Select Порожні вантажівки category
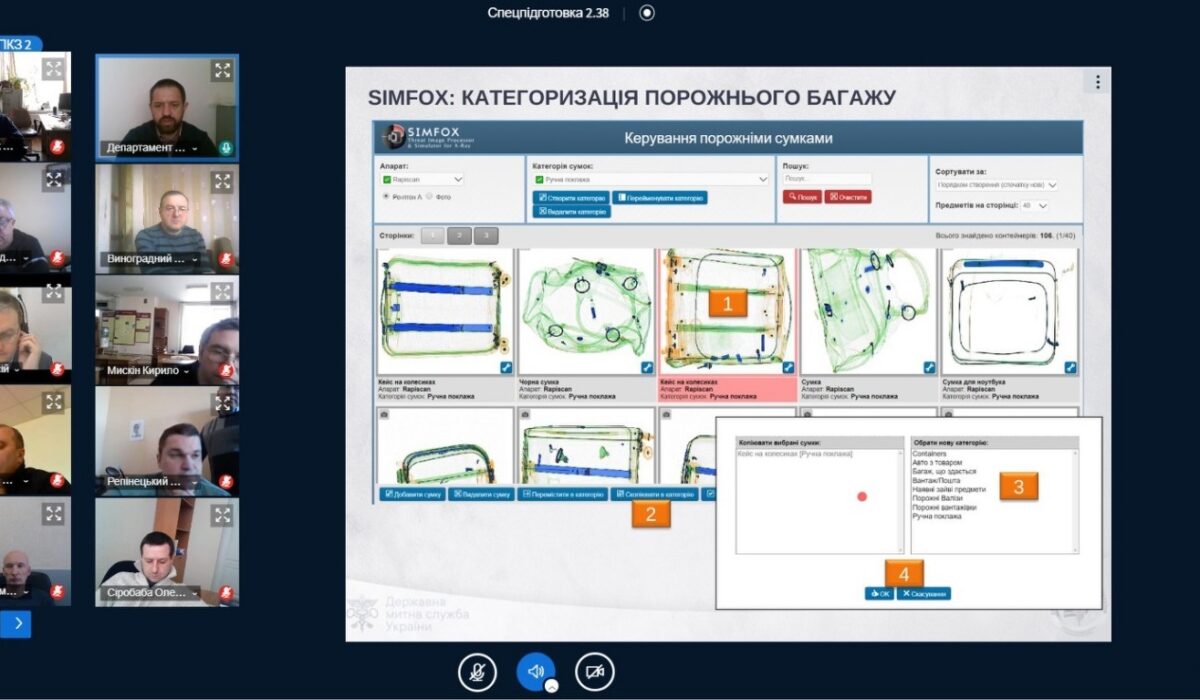The image size is (1200, 700). [x=943, y=507]
